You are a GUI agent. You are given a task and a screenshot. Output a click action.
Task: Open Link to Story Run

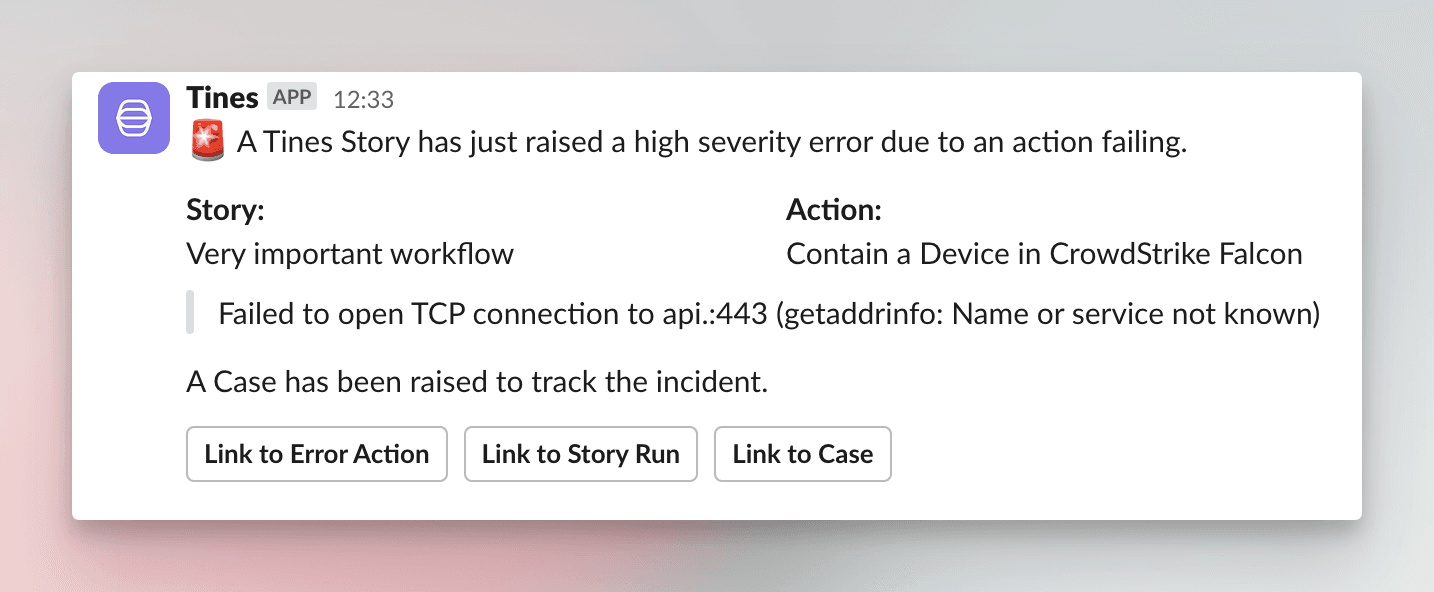coord(581,454)
